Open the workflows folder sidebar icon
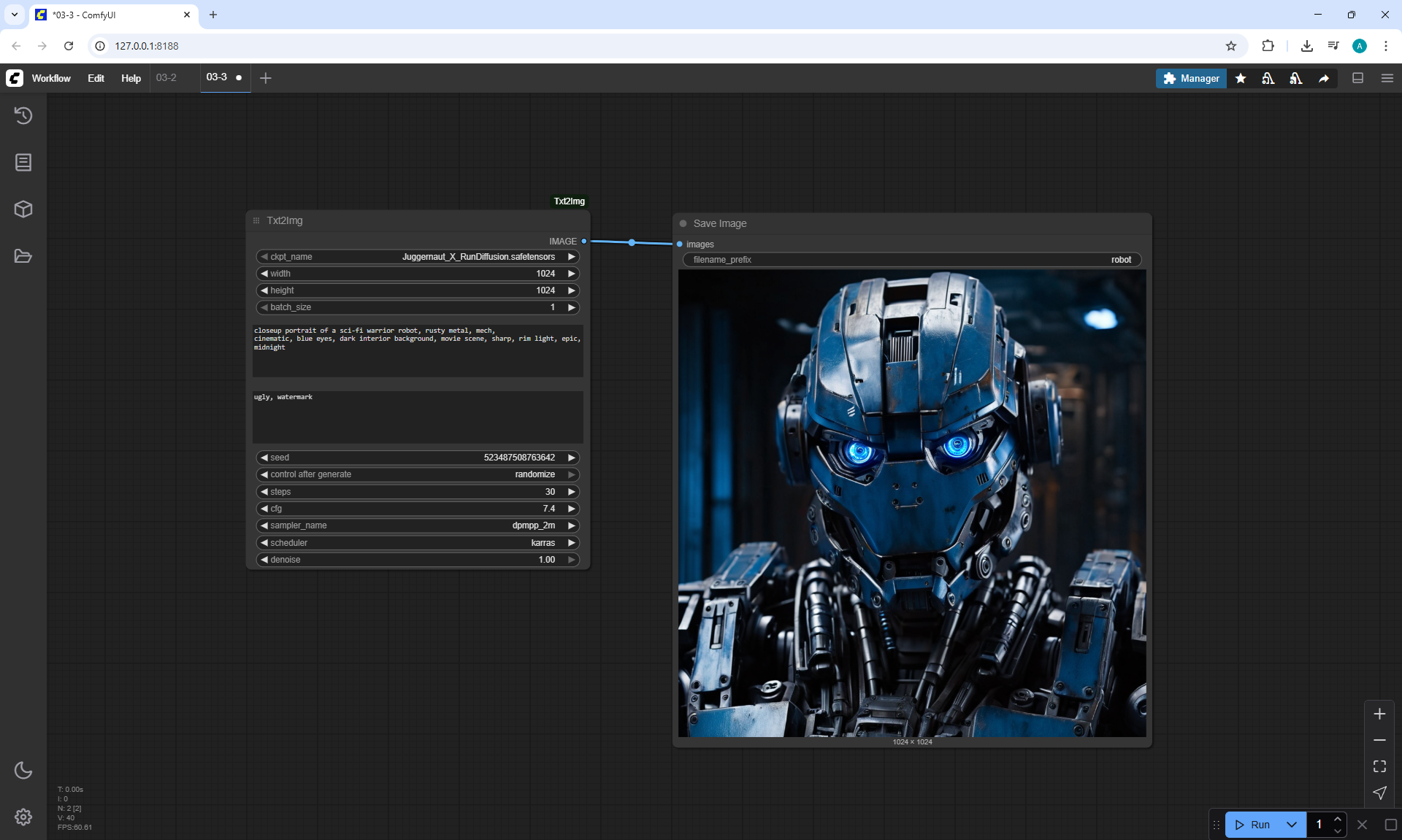 [23, 256]
